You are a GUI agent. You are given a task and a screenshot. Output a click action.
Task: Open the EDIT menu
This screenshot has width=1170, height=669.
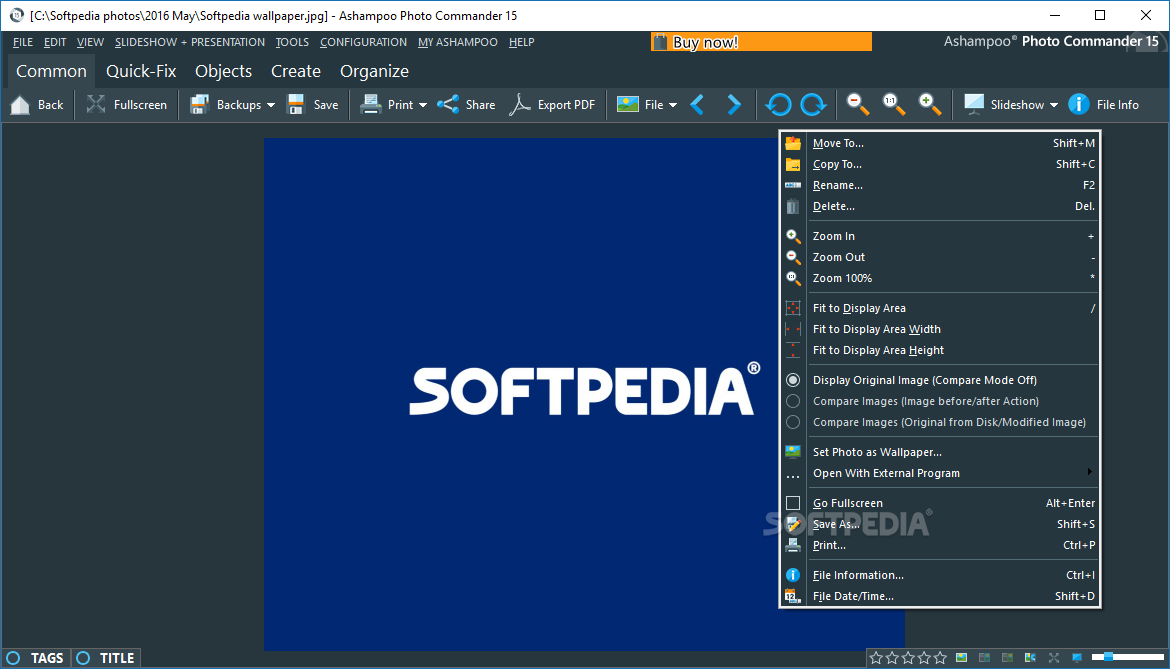tap(55, 43)
